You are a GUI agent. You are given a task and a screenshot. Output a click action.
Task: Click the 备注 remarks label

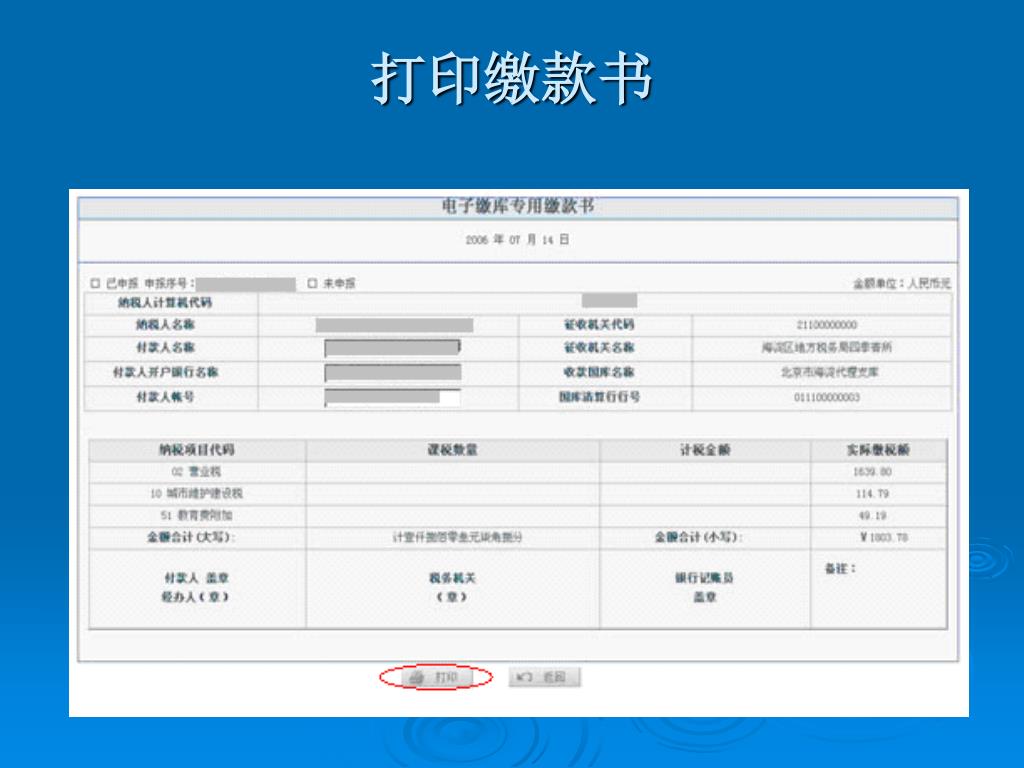coord(840,569)
